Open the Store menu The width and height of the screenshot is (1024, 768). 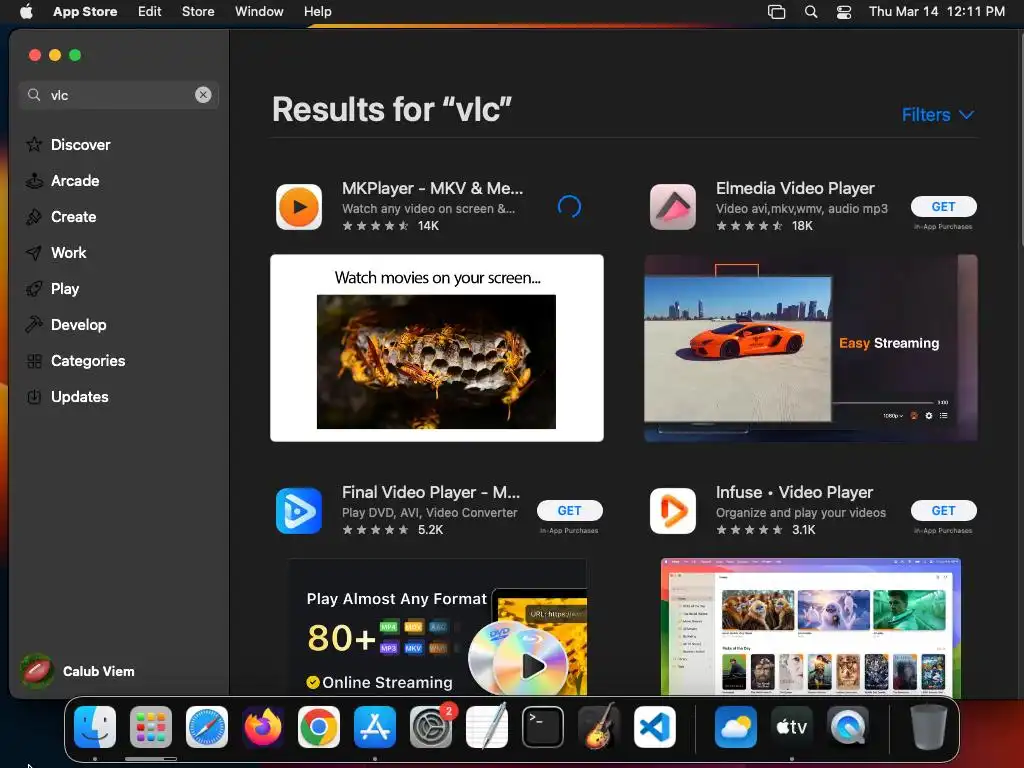click(198, 11)
